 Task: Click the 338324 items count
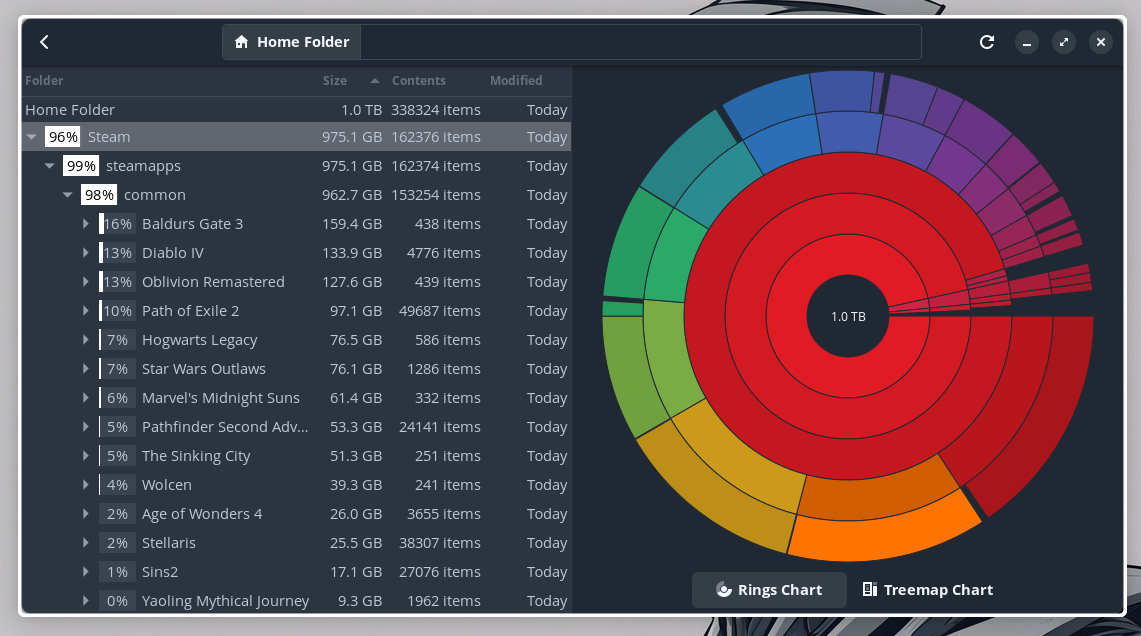click(436, 110)
